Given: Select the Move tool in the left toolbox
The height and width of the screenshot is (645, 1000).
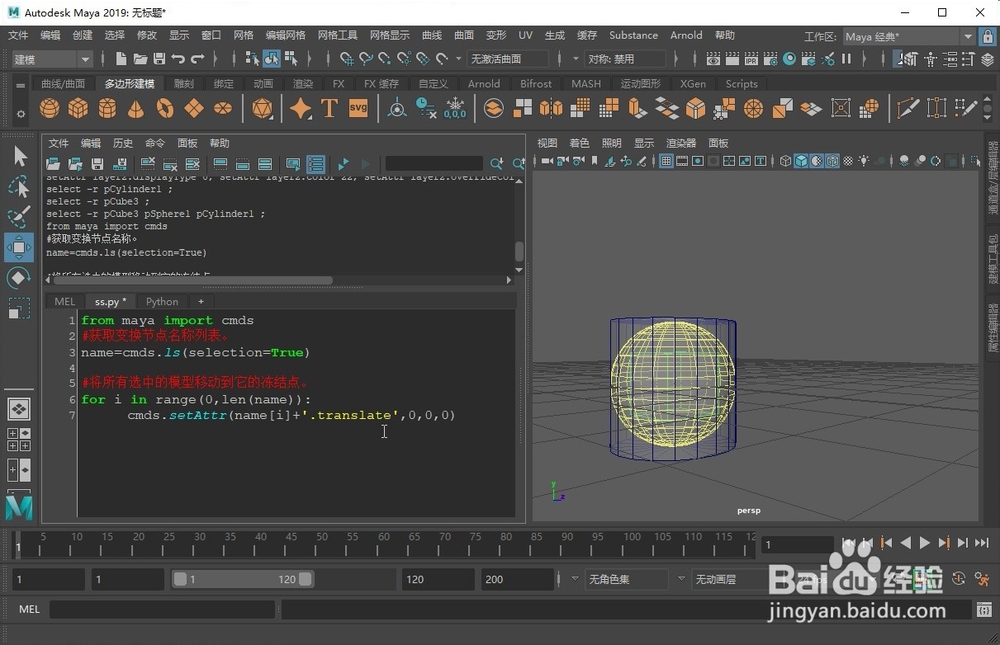Looking at the screenshot, I should pyautogui.click(x=18, y=248).
